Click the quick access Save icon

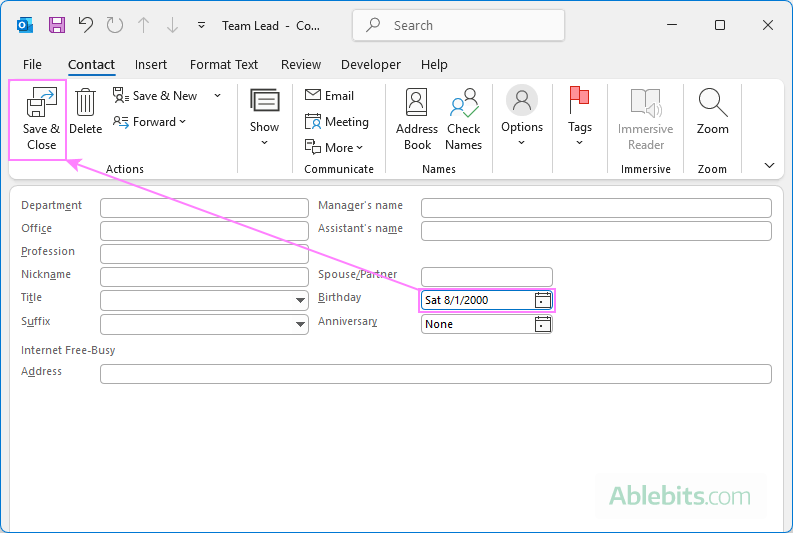point(57,25)
